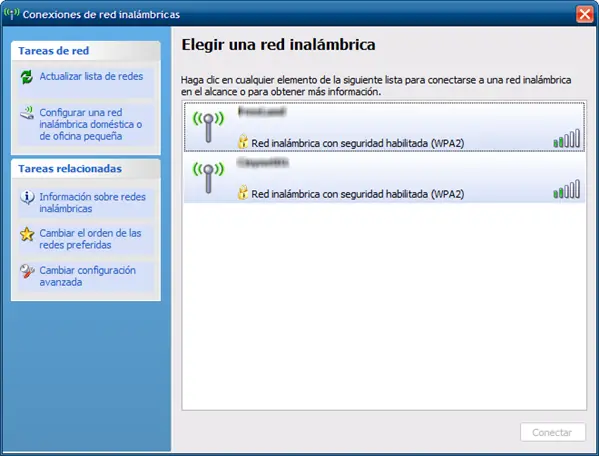Click the padlock icon on first network

pyautogui.click(x=243, y=142)
